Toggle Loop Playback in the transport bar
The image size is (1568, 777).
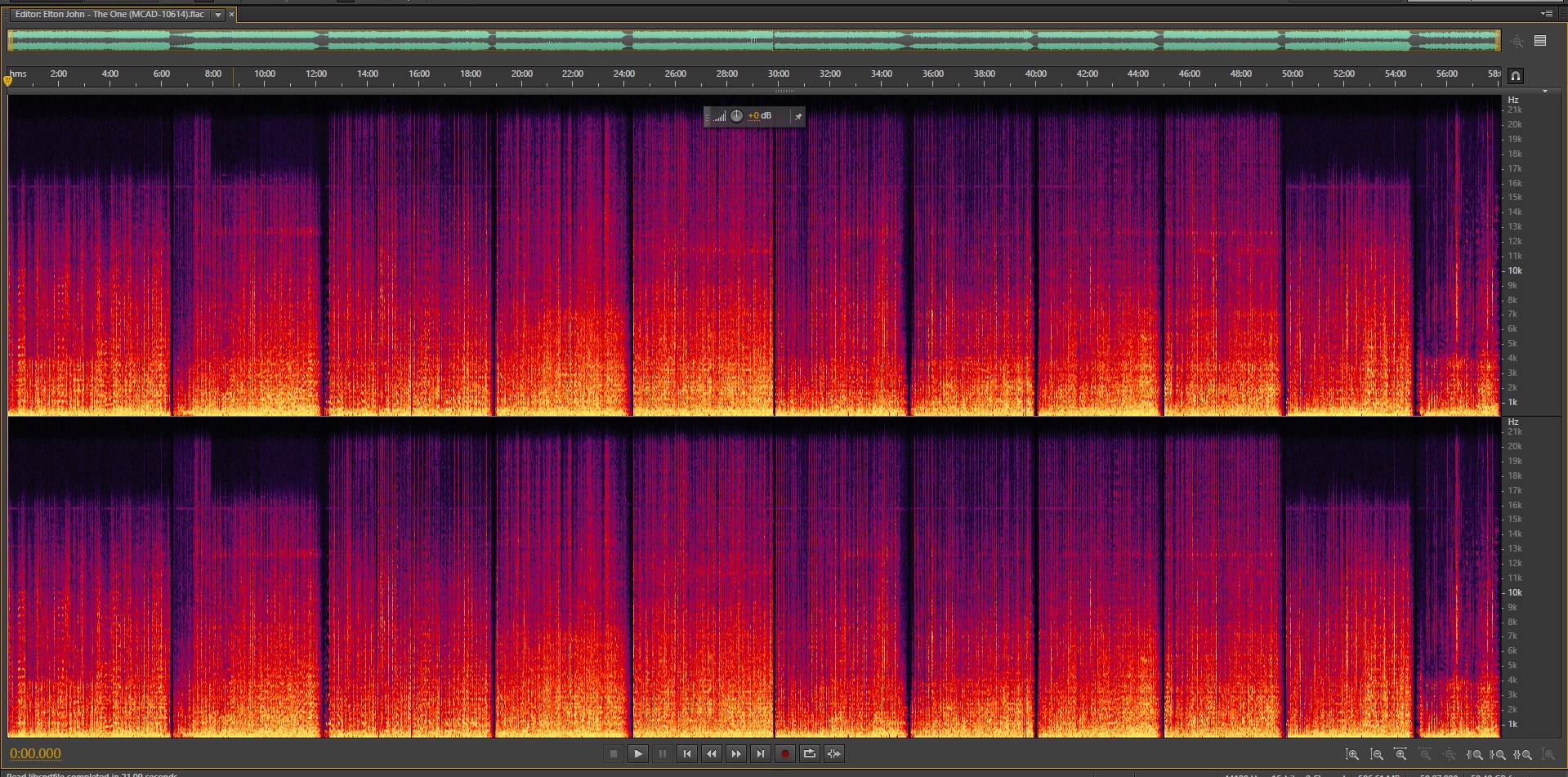click(810, 753)
